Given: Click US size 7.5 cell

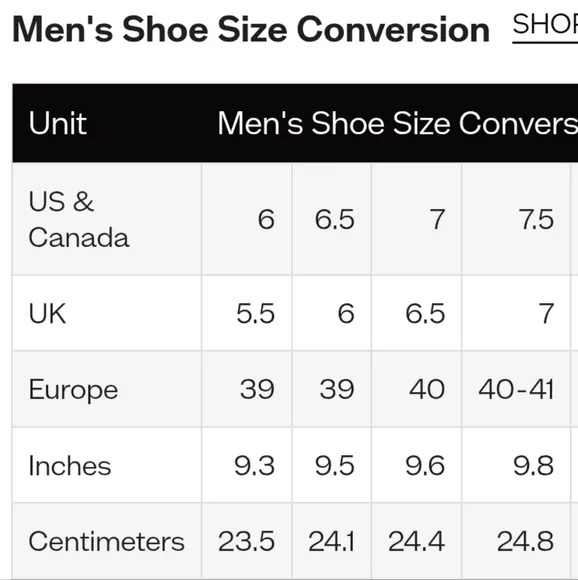Looking at the screenshot, I should (516, 219).
